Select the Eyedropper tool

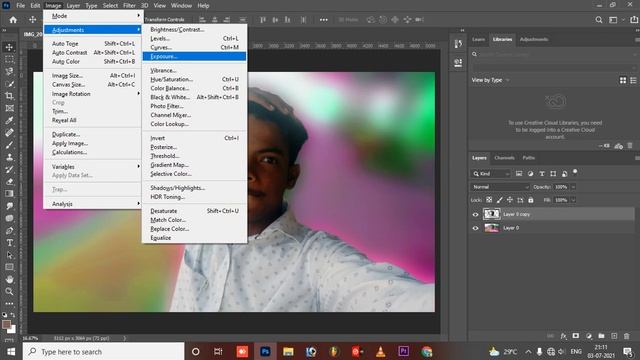coord(9,120)
